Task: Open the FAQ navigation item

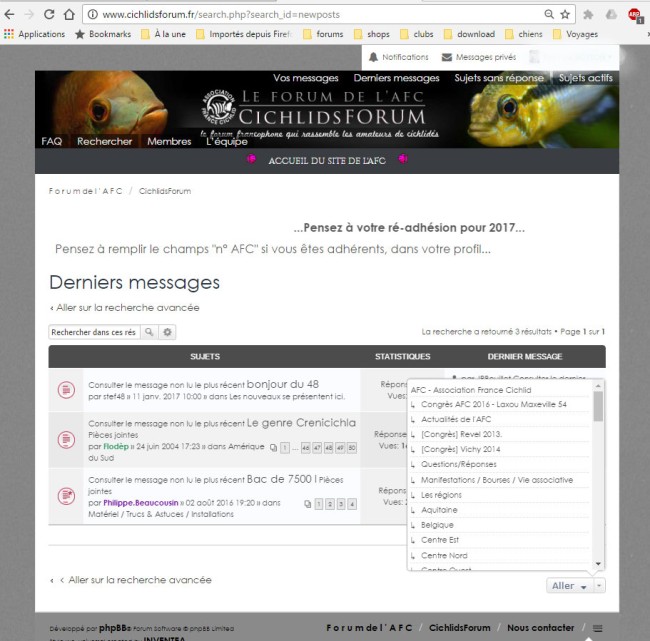Action: tap(51, 141)
